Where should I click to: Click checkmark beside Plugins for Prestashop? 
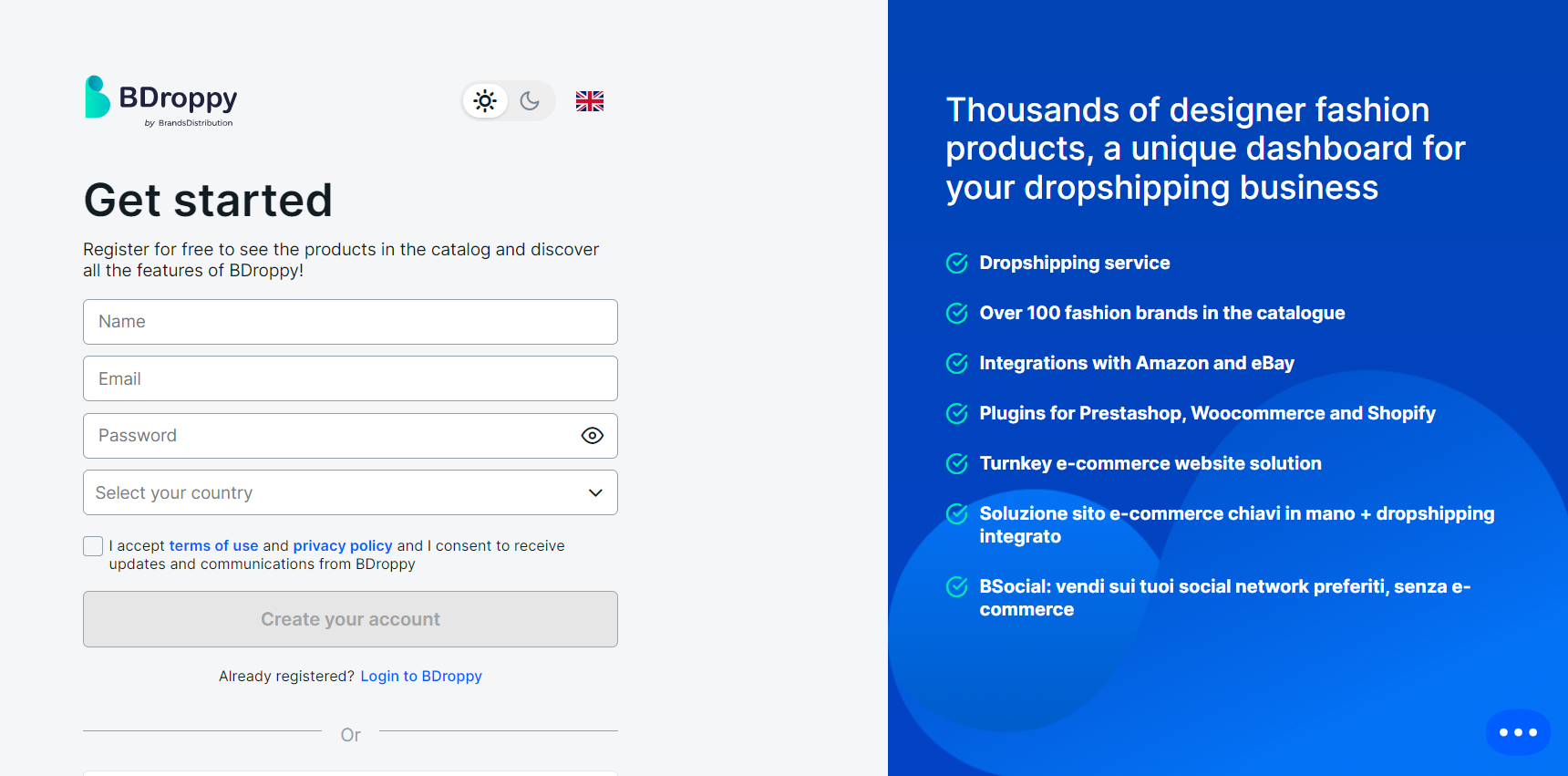957,414
